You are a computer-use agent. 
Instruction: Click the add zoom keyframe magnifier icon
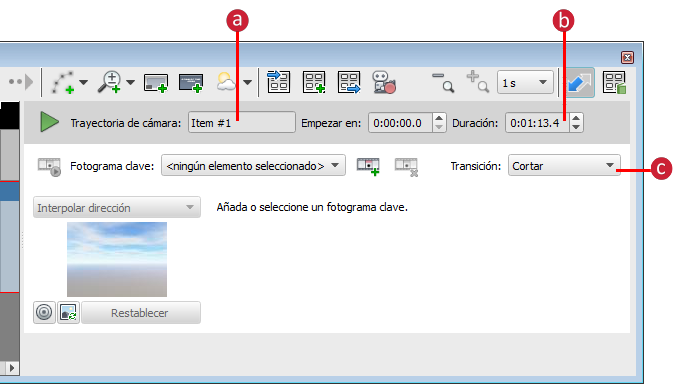(x=110, y=82)
